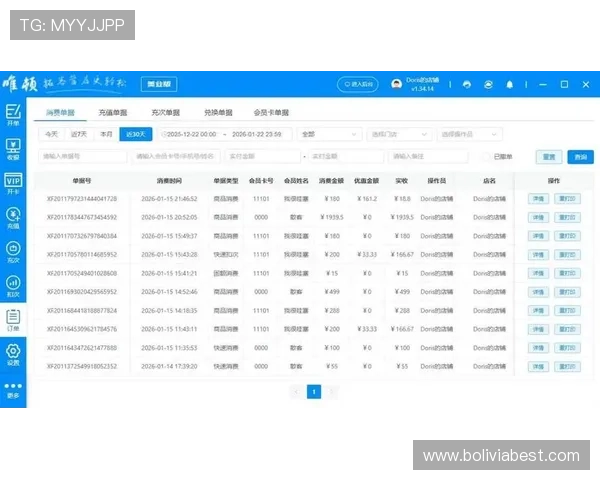Open 详情 for order XF2011707326797840384
The width and height of the screenshot is (600, 480).
tap(538, 236)
